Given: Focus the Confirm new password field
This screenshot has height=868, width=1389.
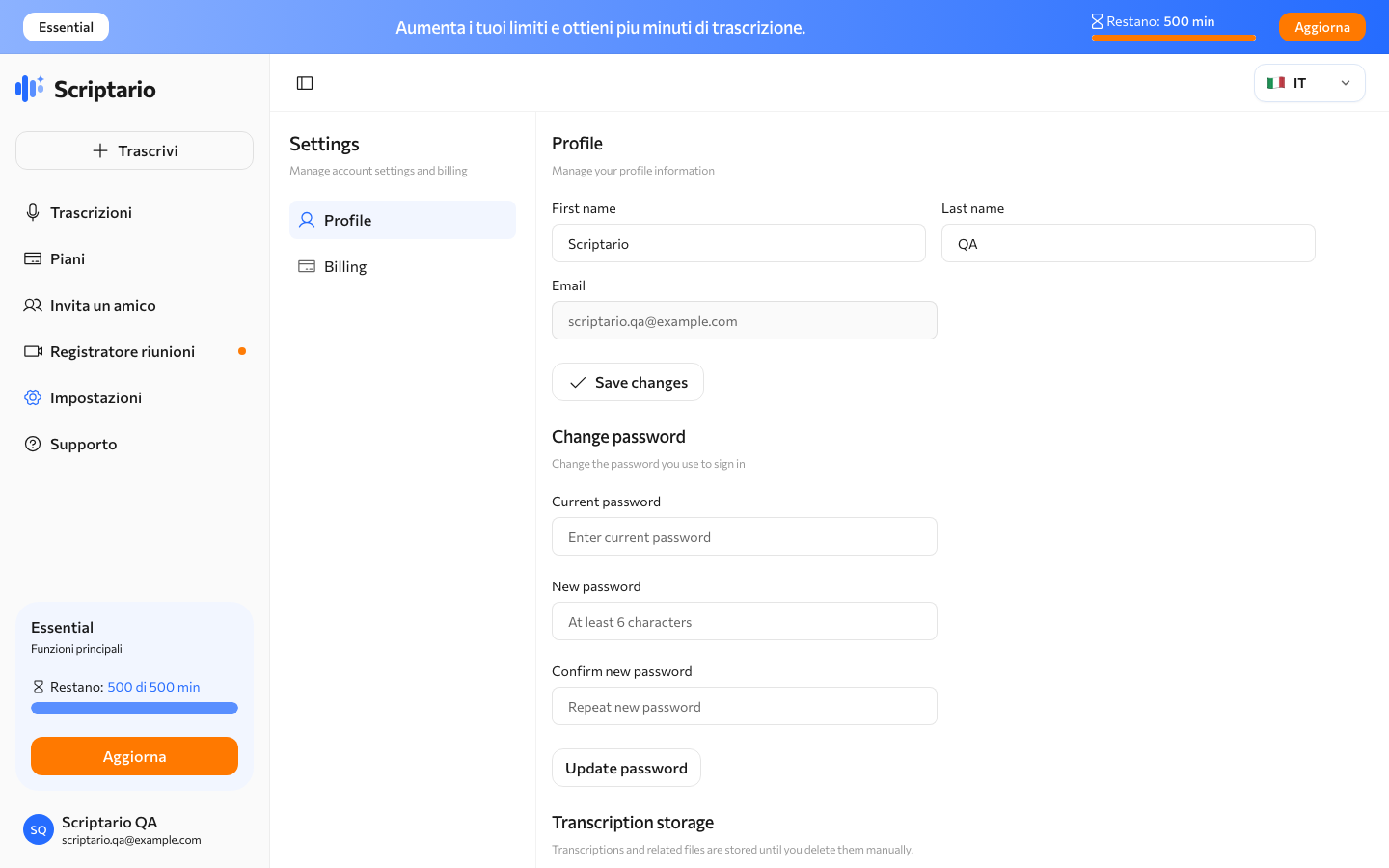Looking at the screenshot, I should click(x=745, y=706).
